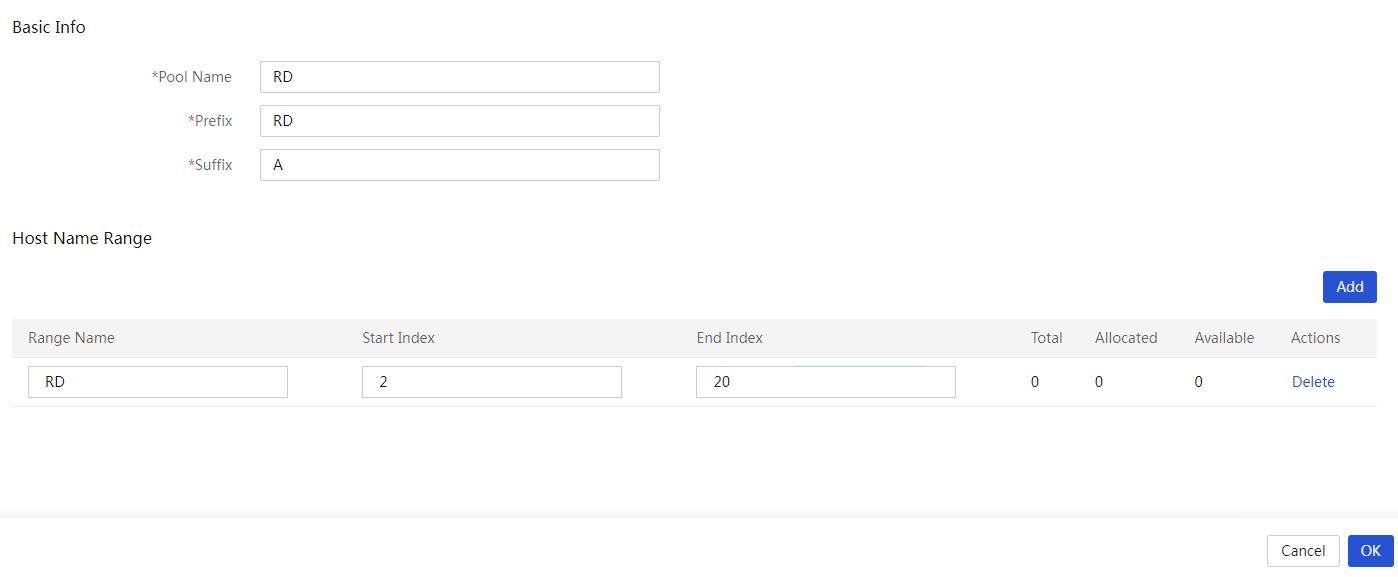Click the End Index column header

click(730, 338)
